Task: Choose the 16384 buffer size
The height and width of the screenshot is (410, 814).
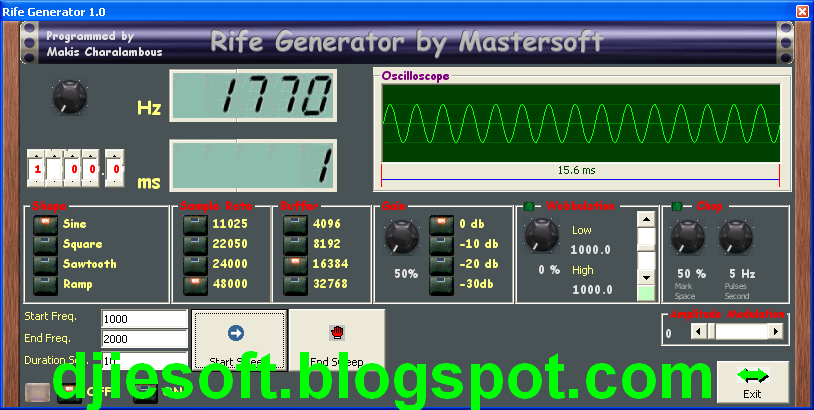Action: click(295, 265)
